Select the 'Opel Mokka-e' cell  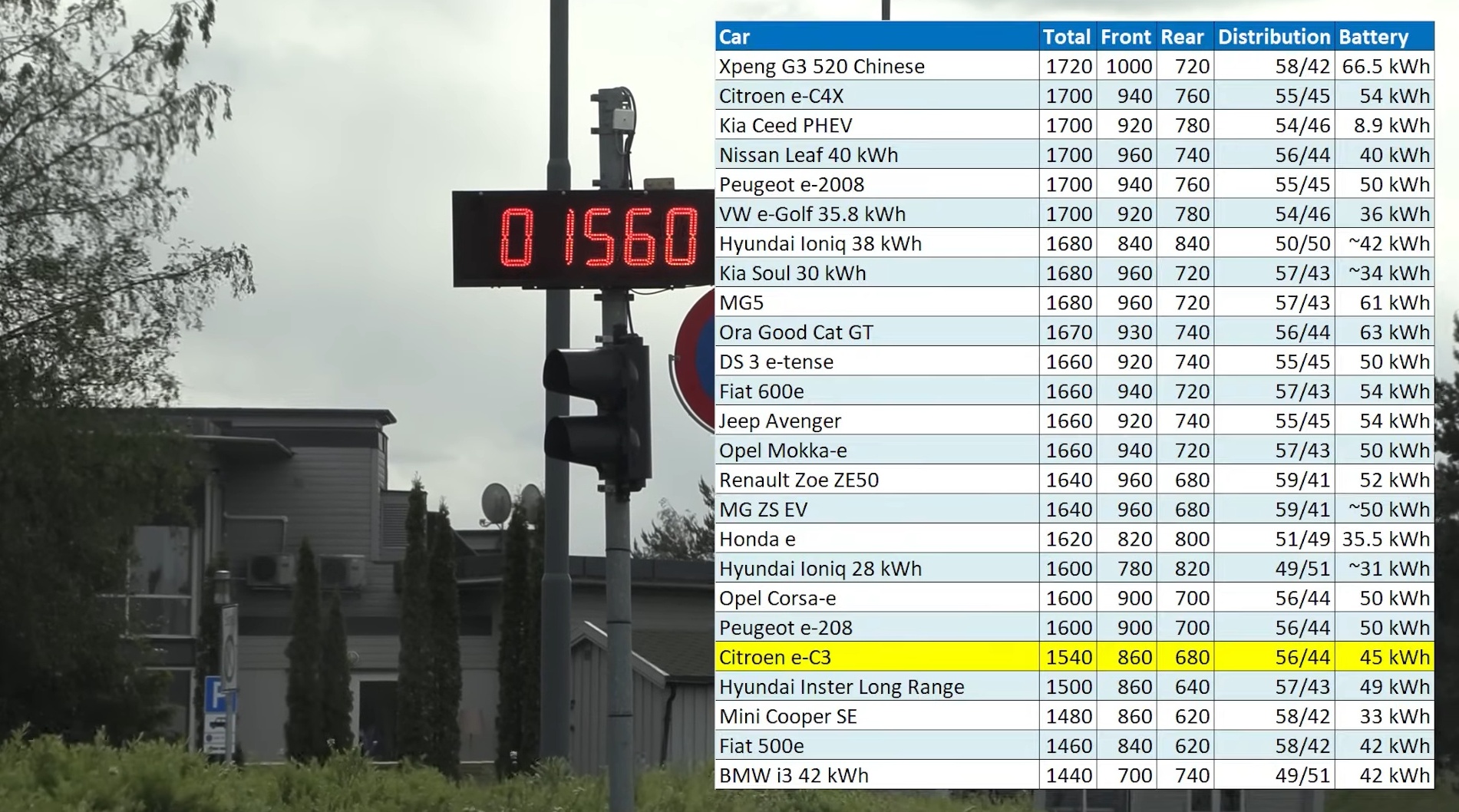[x=877, y=451]
